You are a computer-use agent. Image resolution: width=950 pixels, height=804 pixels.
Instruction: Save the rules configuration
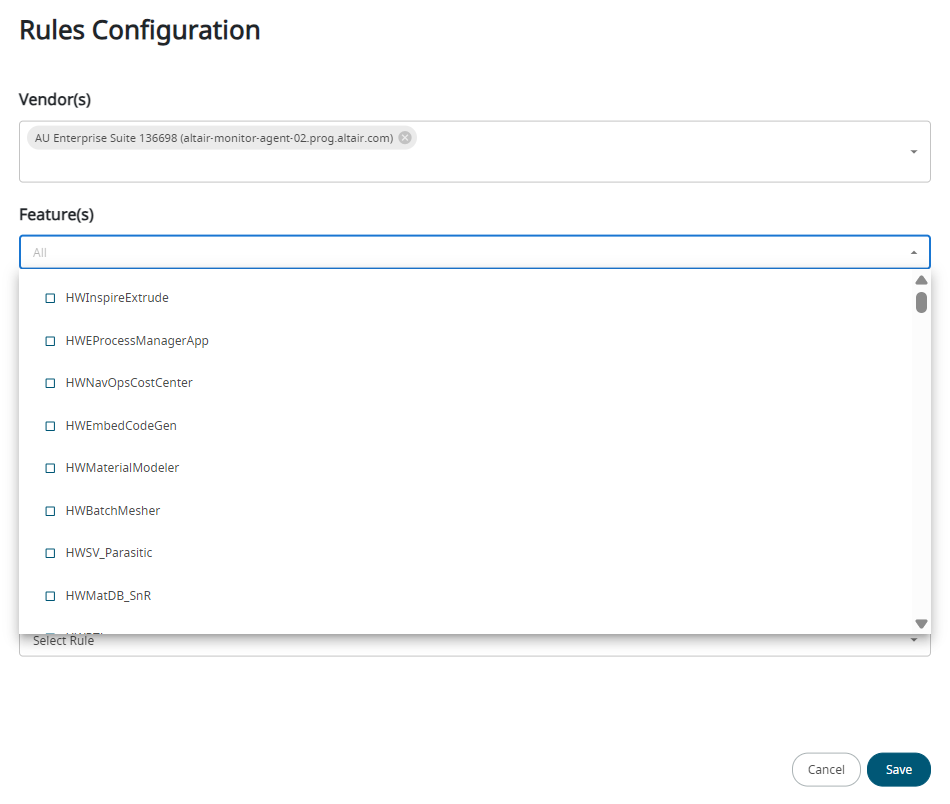tap(898, 770)
